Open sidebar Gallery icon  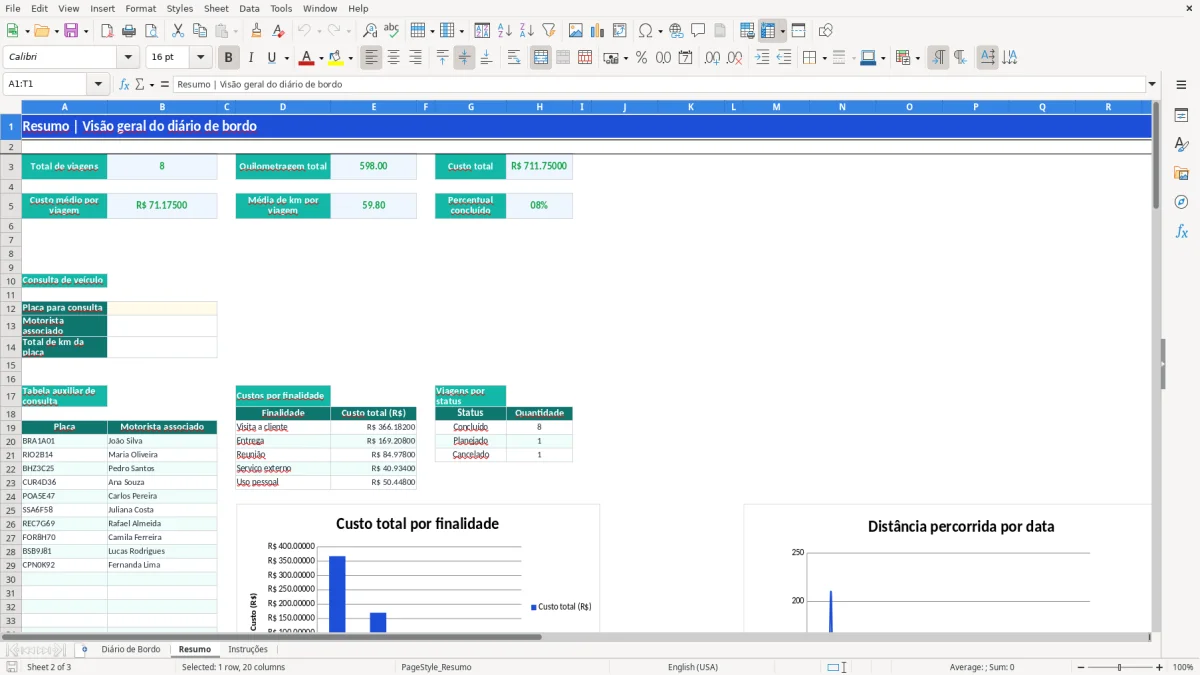(x=1181, y=174)
